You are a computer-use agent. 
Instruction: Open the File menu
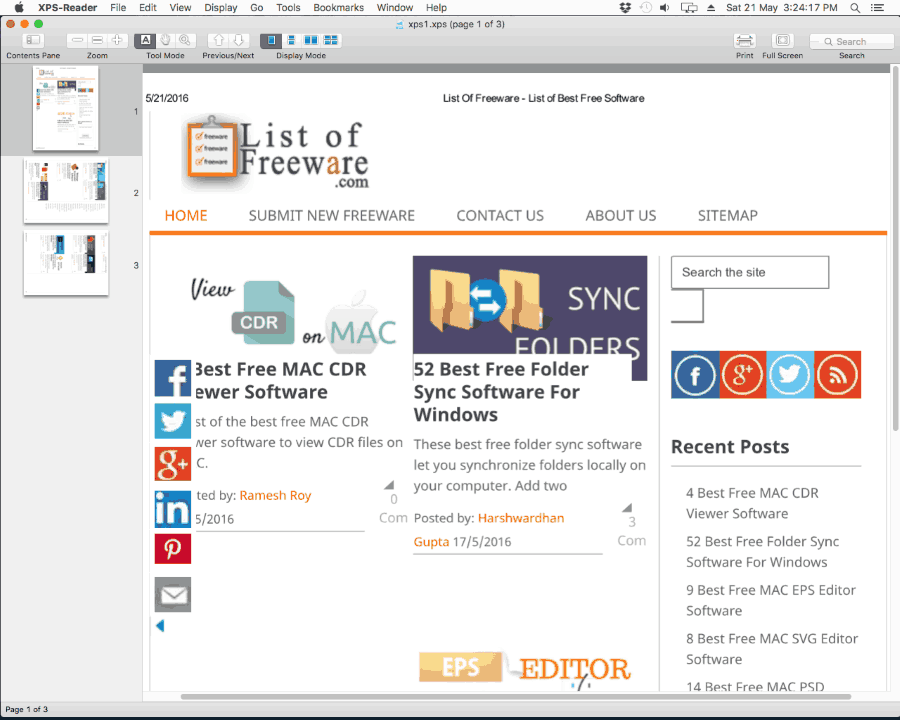click(118, 7)
